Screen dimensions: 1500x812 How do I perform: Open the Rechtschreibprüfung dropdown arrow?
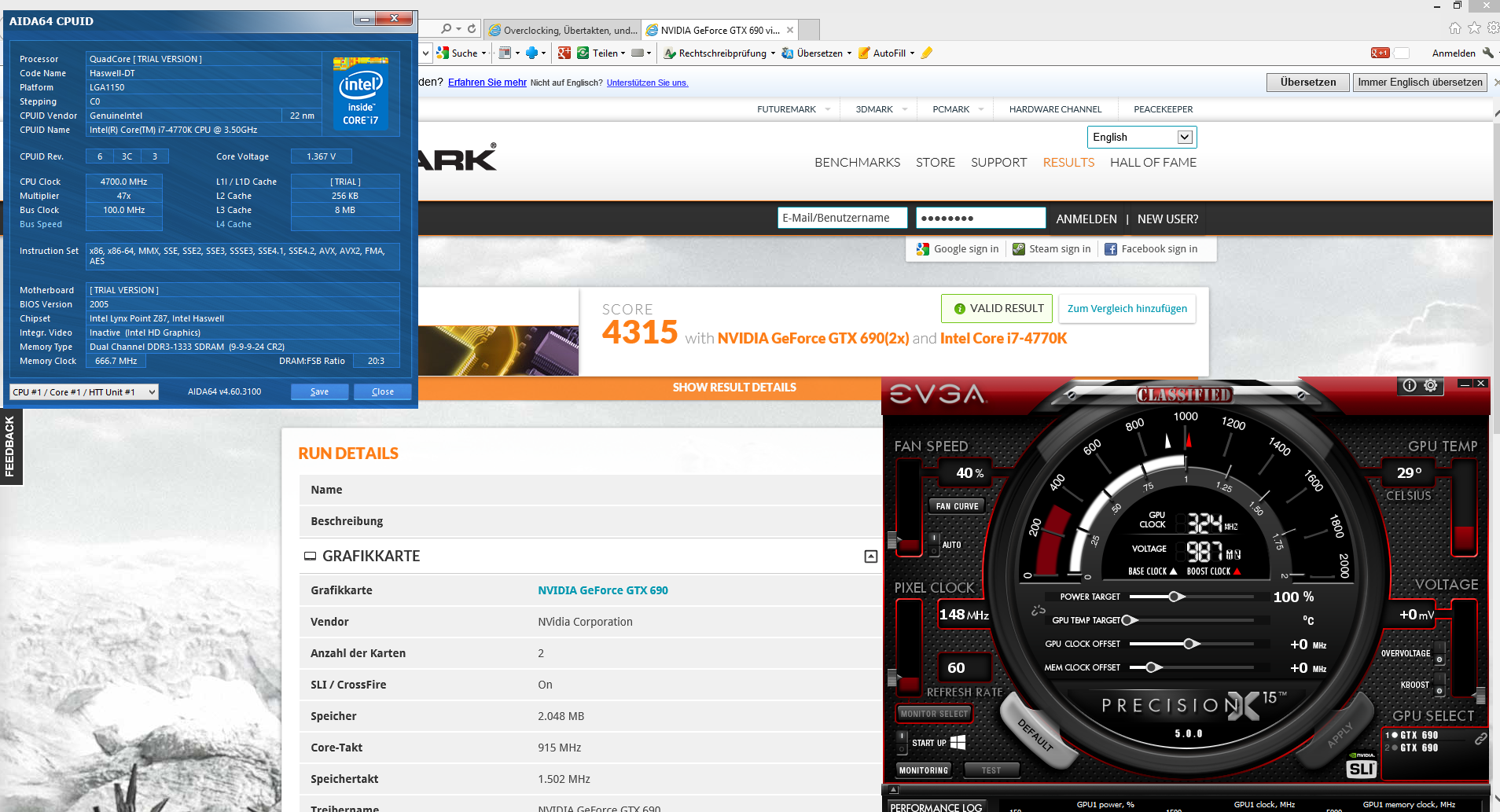click(773, 53)
